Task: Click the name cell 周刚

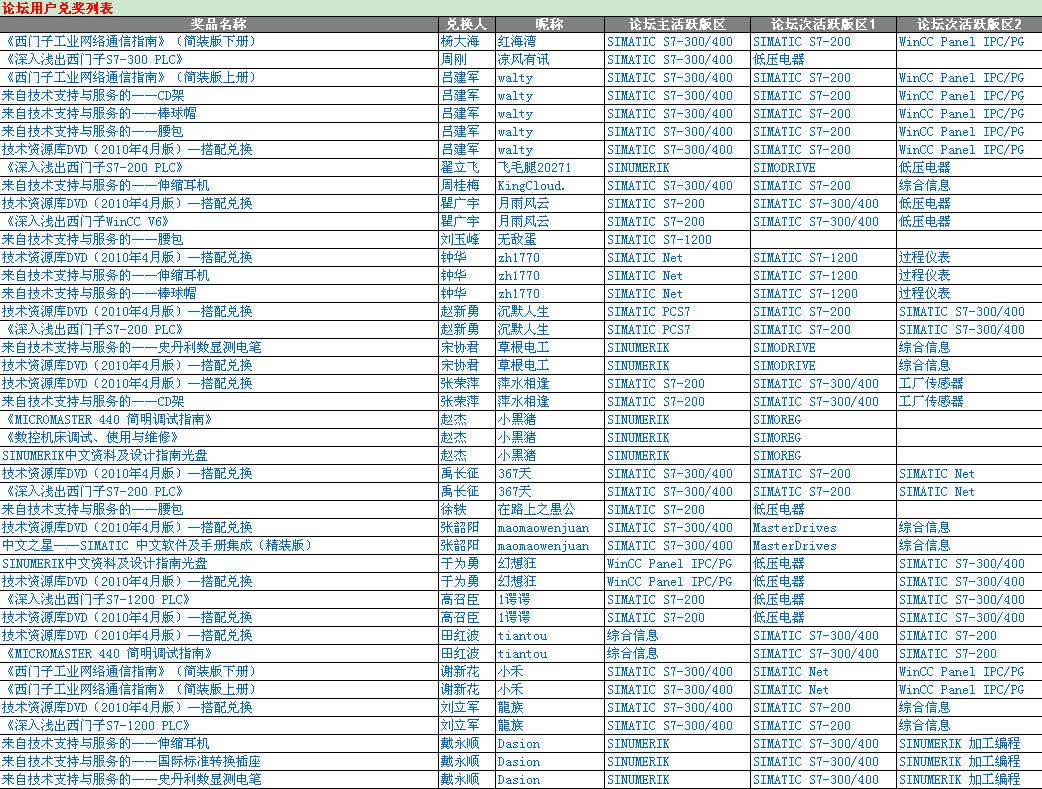Action: pyautogui.click(x=453, y=59)
